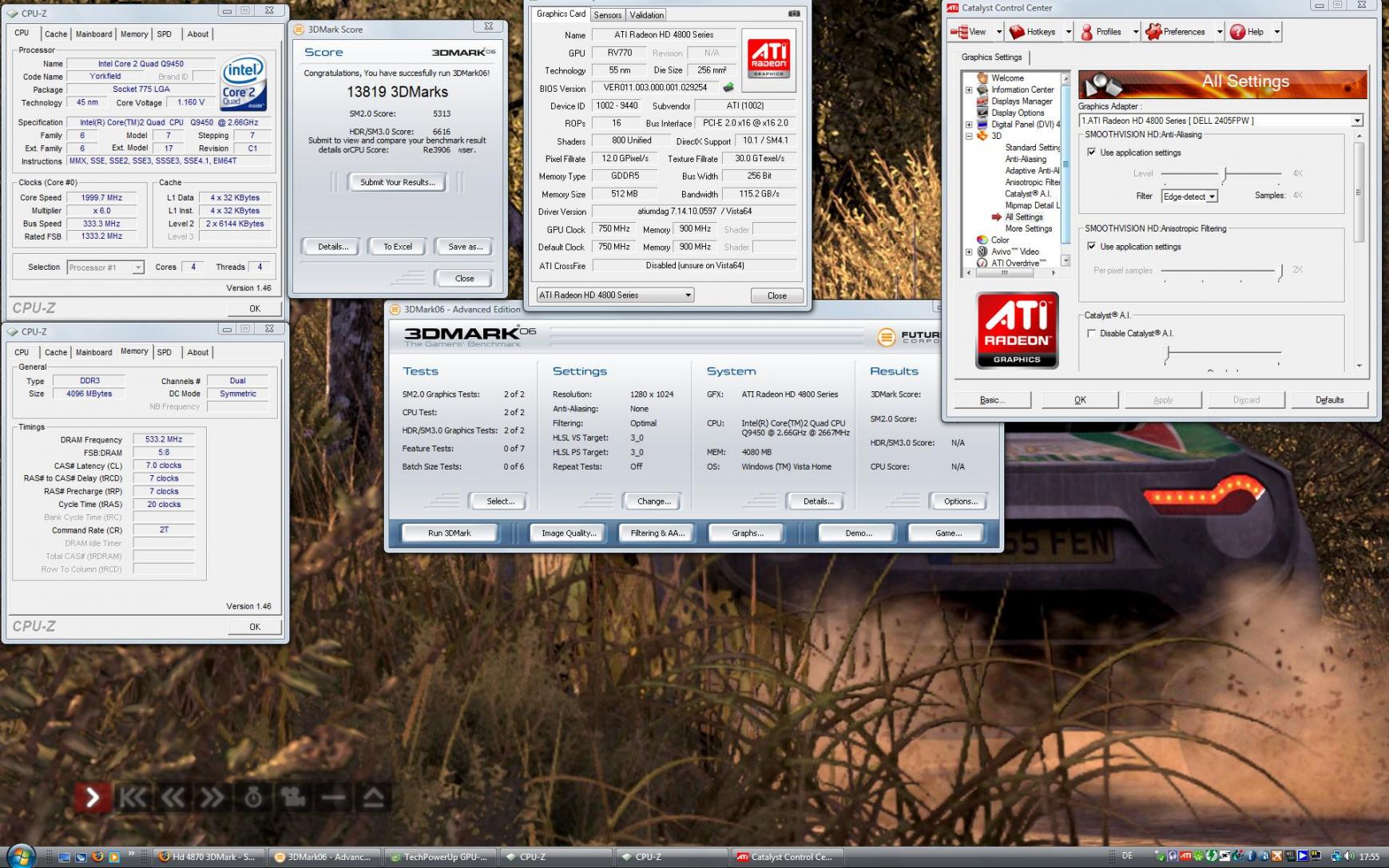
Task: Expand the Digital Panel (DVI) tree node
Action: coord(969,125)
